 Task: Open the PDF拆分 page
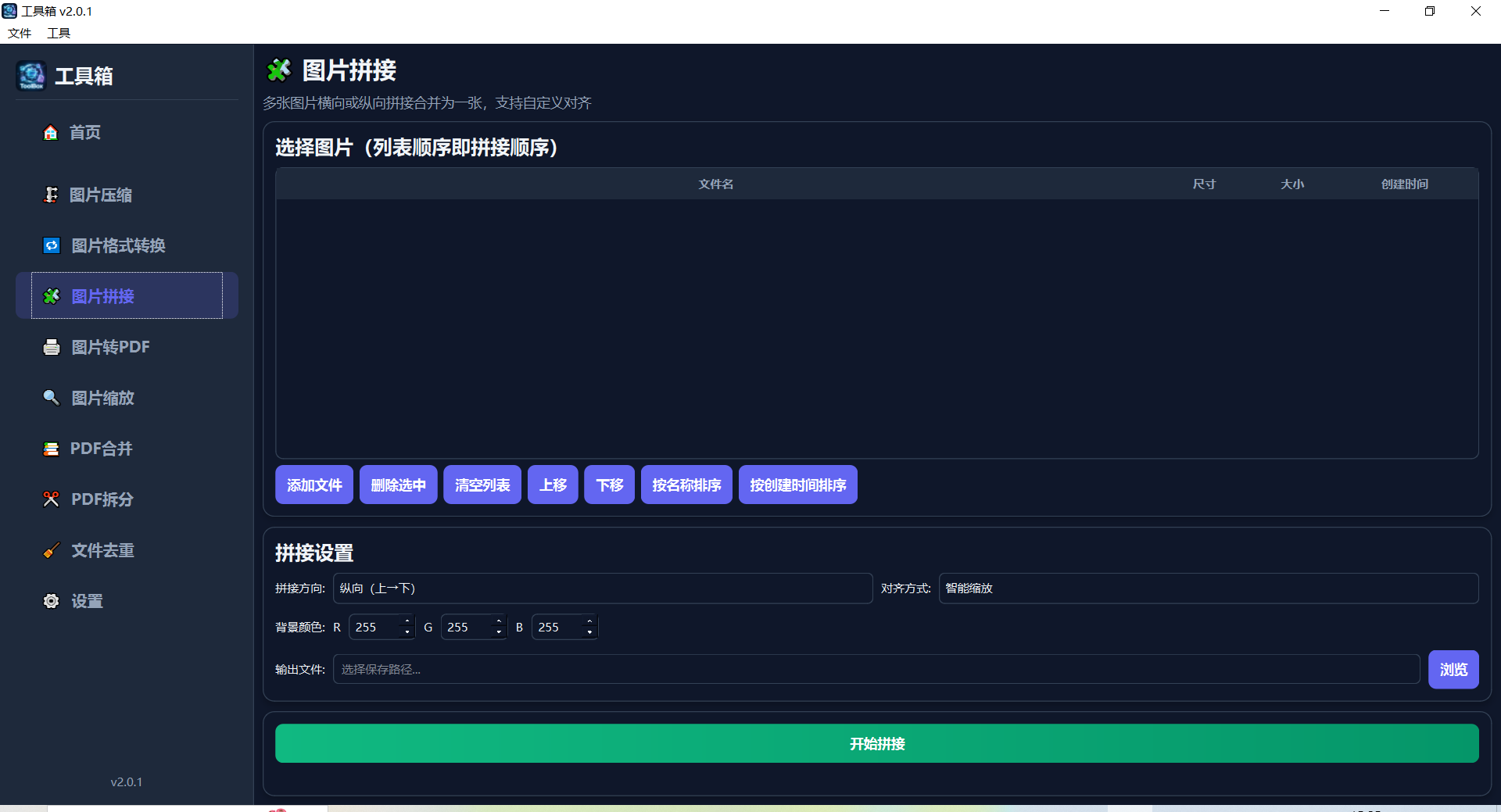[127, 499]
